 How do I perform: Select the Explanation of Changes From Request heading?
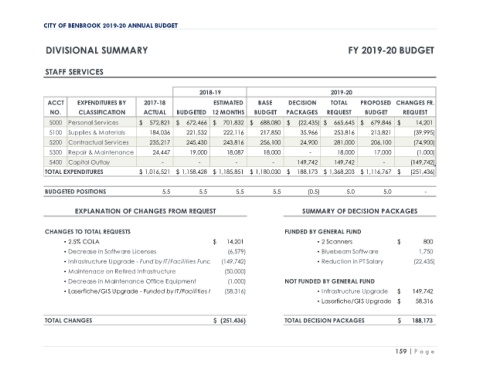point(145,211)
